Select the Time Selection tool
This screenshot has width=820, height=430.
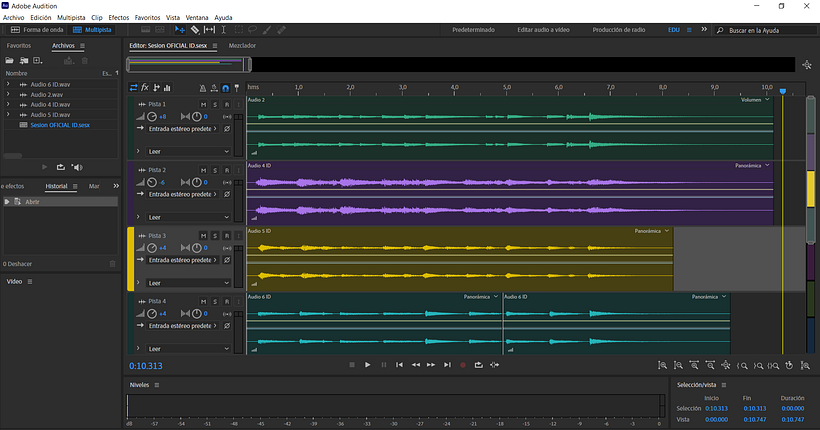(223, 30)
